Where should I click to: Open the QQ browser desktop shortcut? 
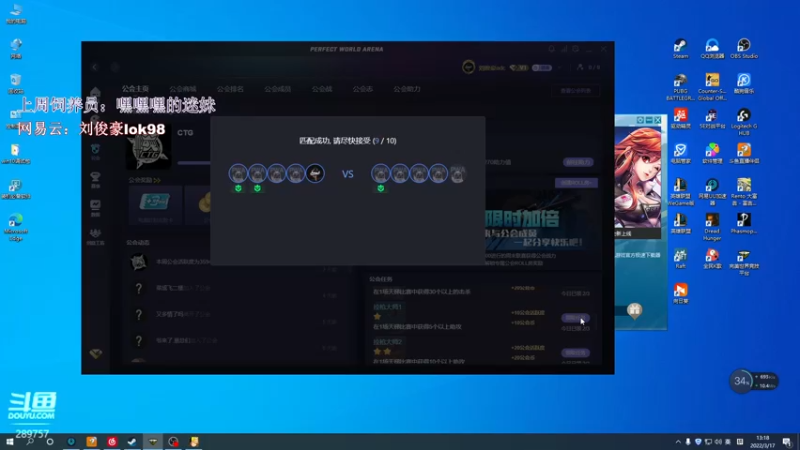pos(712,49)
